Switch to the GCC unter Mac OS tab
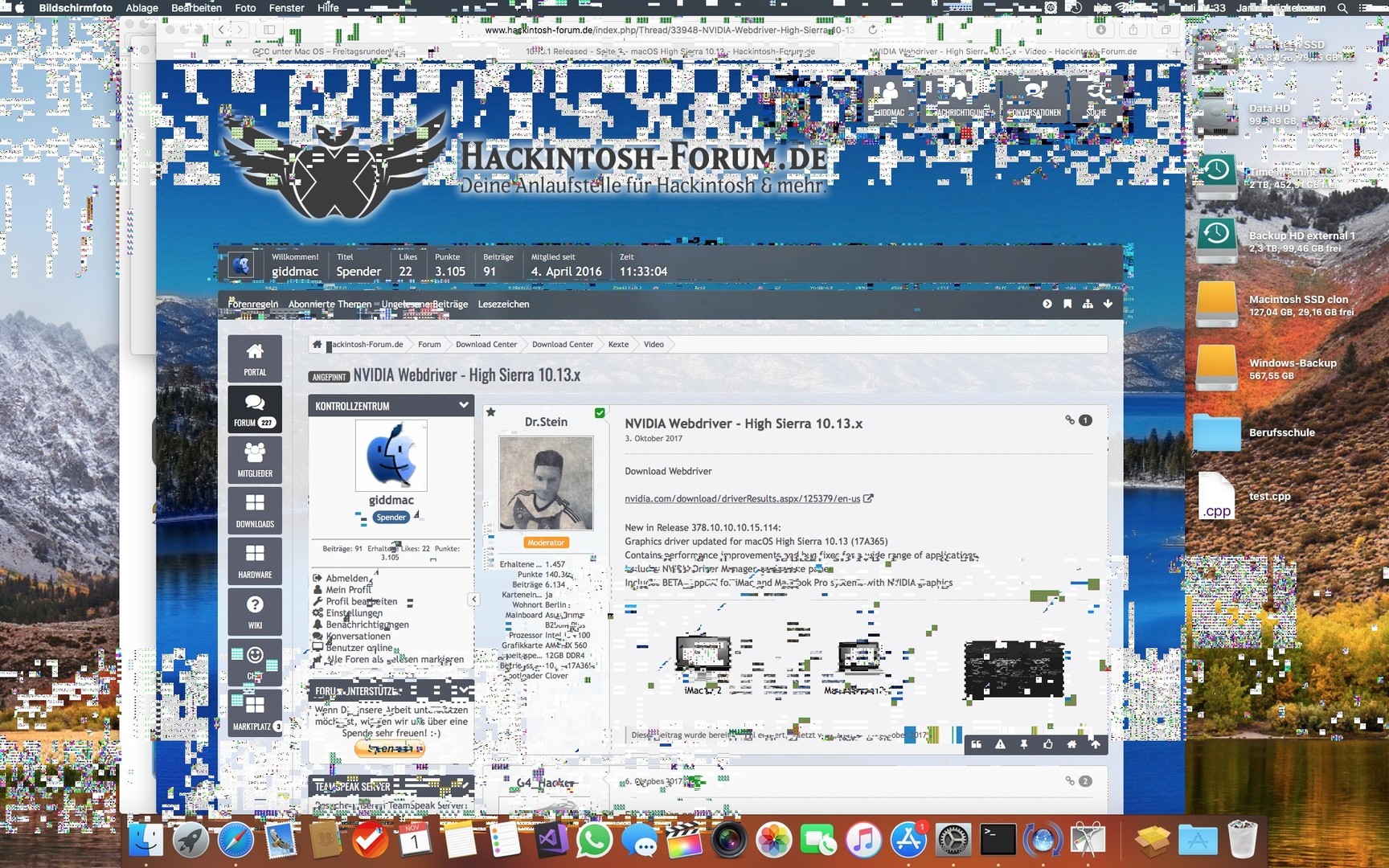The width and height of the screenshot is (1389, 868). [324, 51]
